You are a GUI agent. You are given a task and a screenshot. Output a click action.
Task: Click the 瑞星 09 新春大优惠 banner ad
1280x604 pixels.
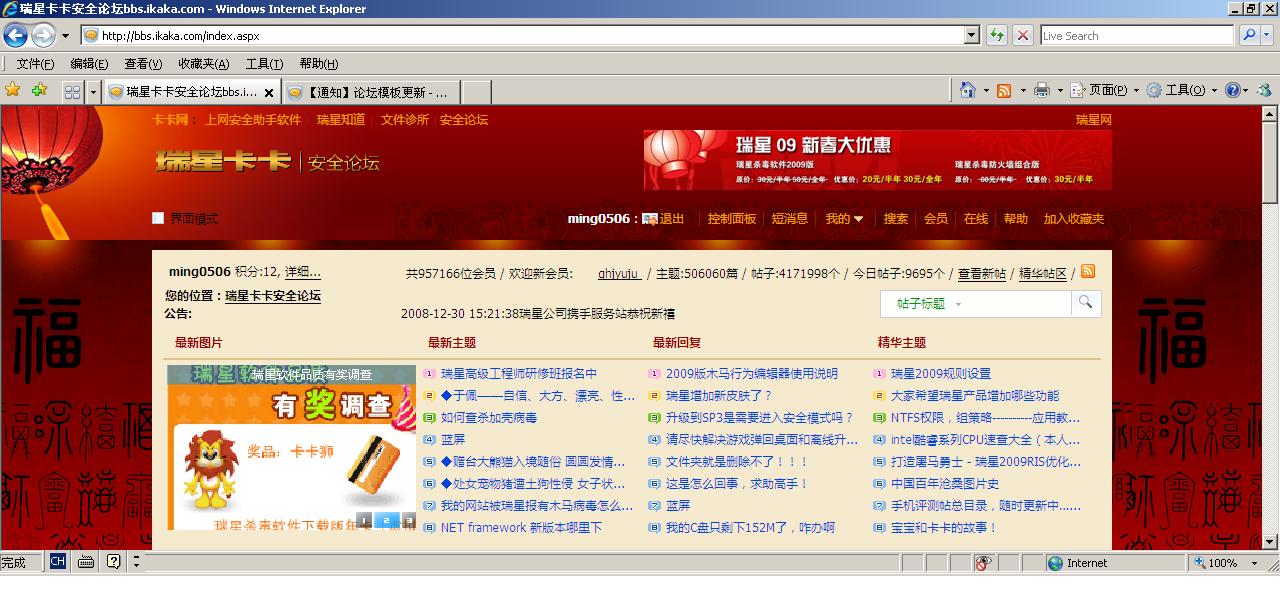tap(878, 160)
